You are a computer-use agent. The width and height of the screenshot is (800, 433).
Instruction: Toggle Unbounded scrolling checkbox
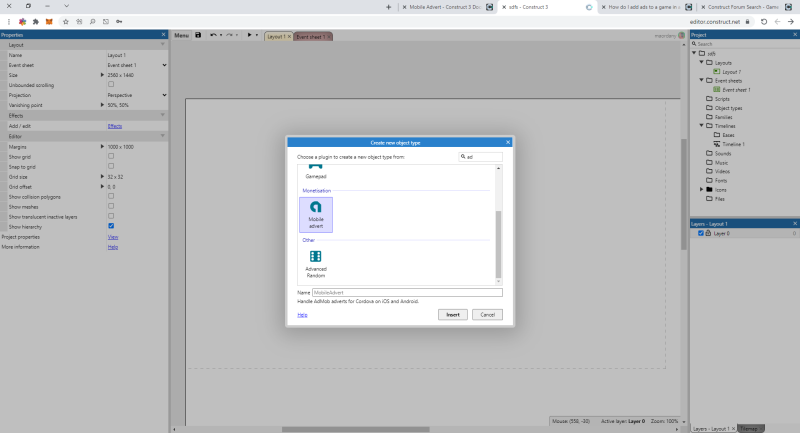coord(111,85)
